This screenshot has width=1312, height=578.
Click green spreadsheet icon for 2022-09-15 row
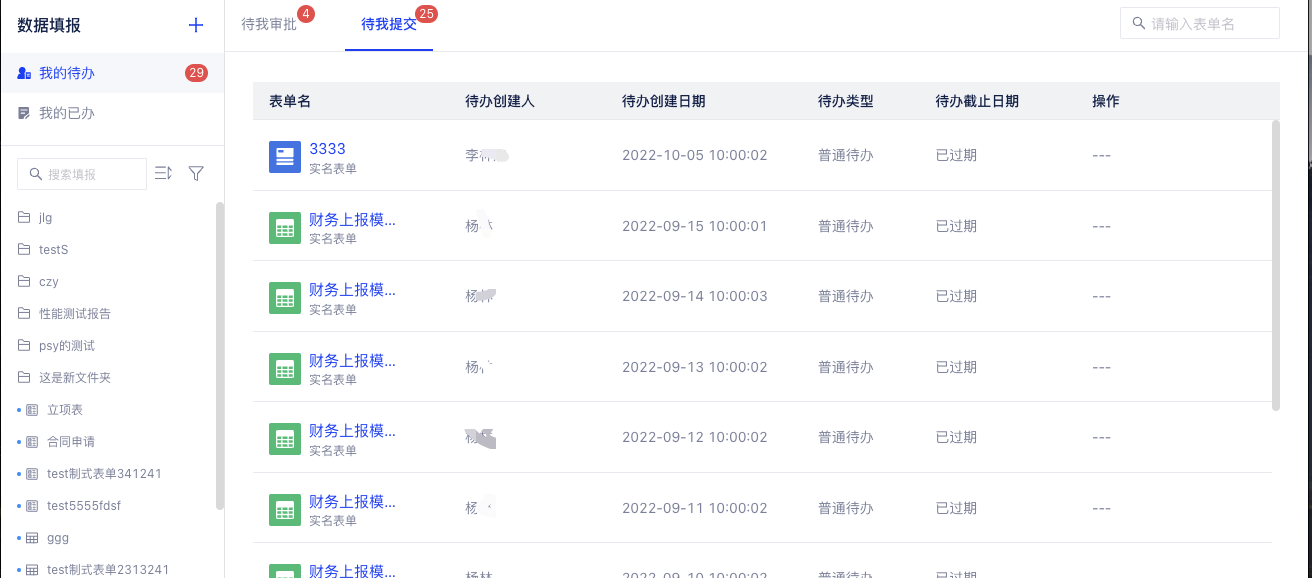(285, 227)
